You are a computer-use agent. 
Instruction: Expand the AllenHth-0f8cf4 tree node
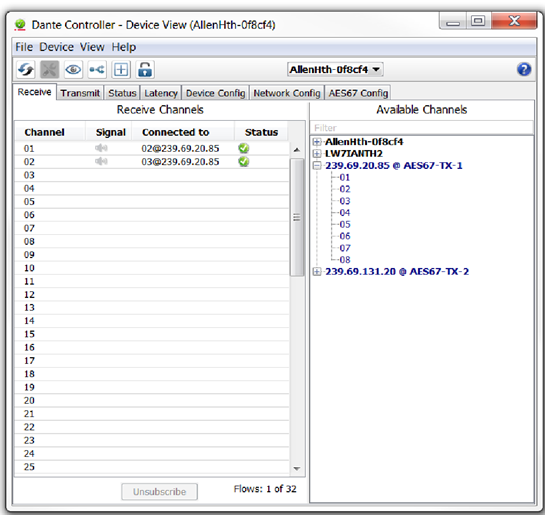pos(317,142)
